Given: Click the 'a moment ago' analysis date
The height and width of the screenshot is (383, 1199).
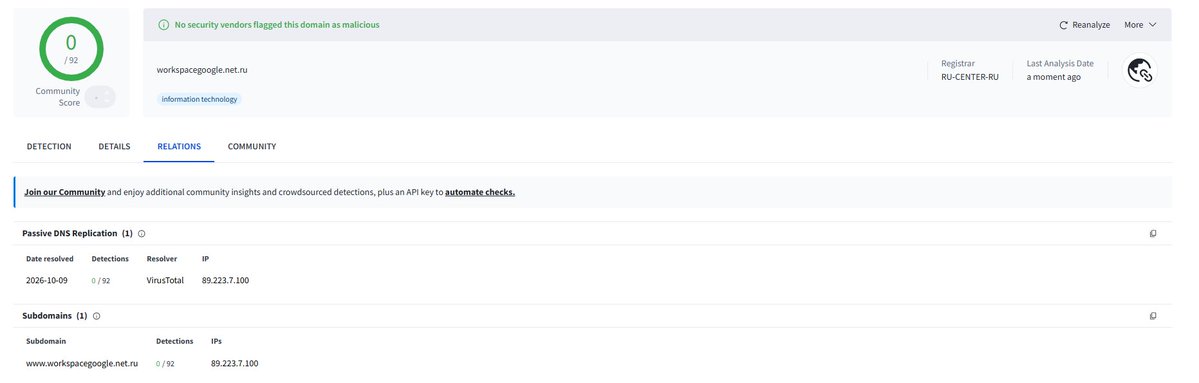Looking at the screenshot, I should click(x=1054, y=77).
